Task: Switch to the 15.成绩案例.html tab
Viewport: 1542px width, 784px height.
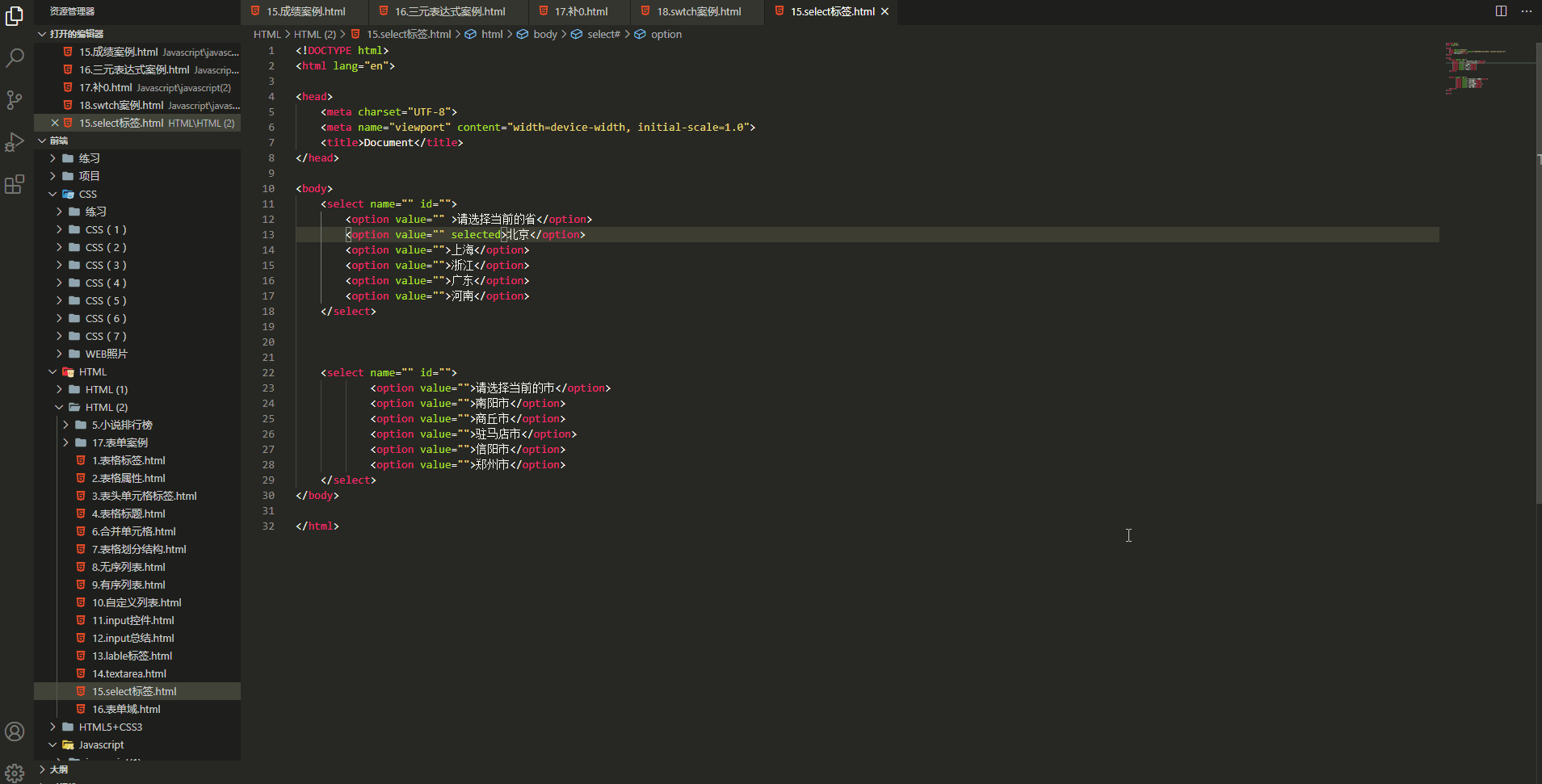Action: [305, 11]
